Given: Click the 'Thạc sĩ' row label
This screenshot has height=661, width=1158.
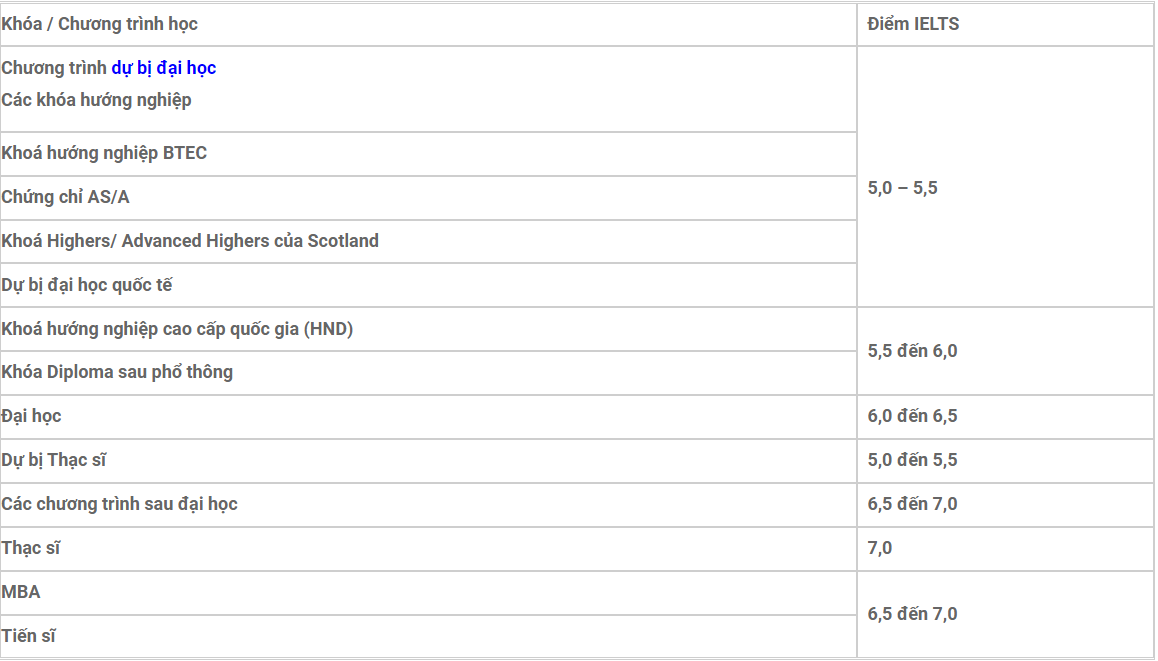Looking at the screenshot, I should coord(31,548).
